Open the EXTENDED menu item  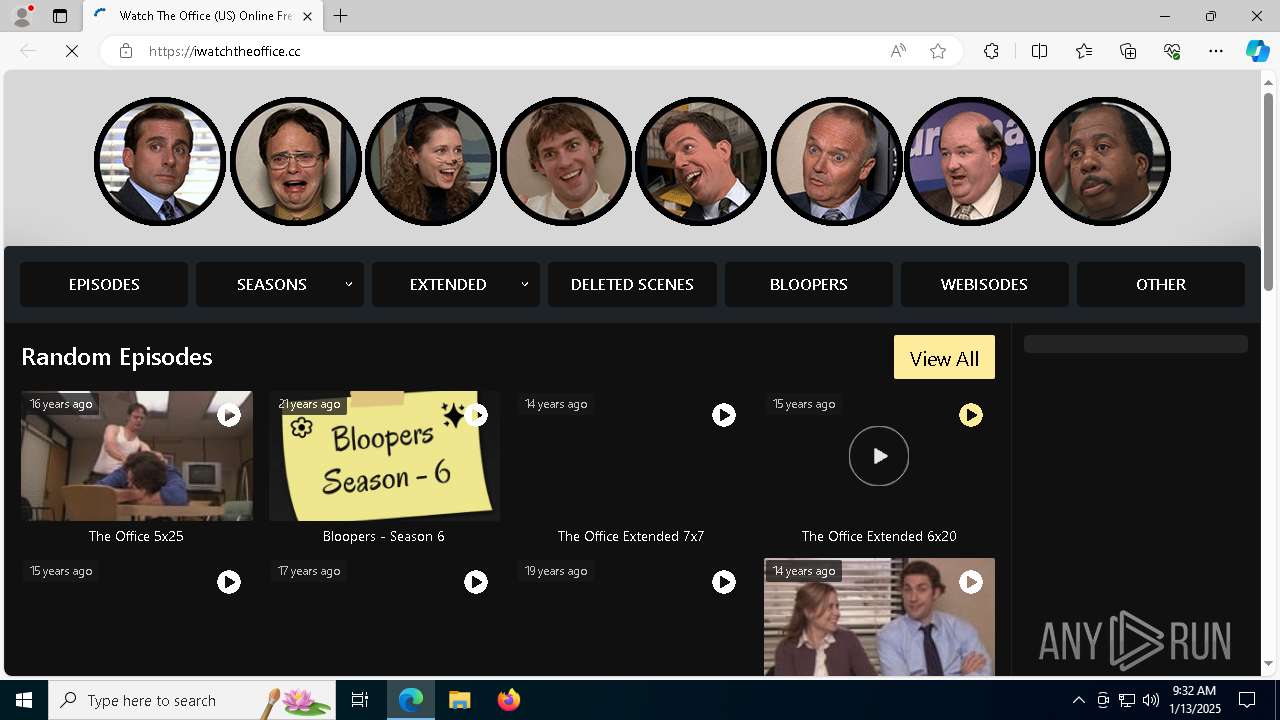click(x=448, y=284)
